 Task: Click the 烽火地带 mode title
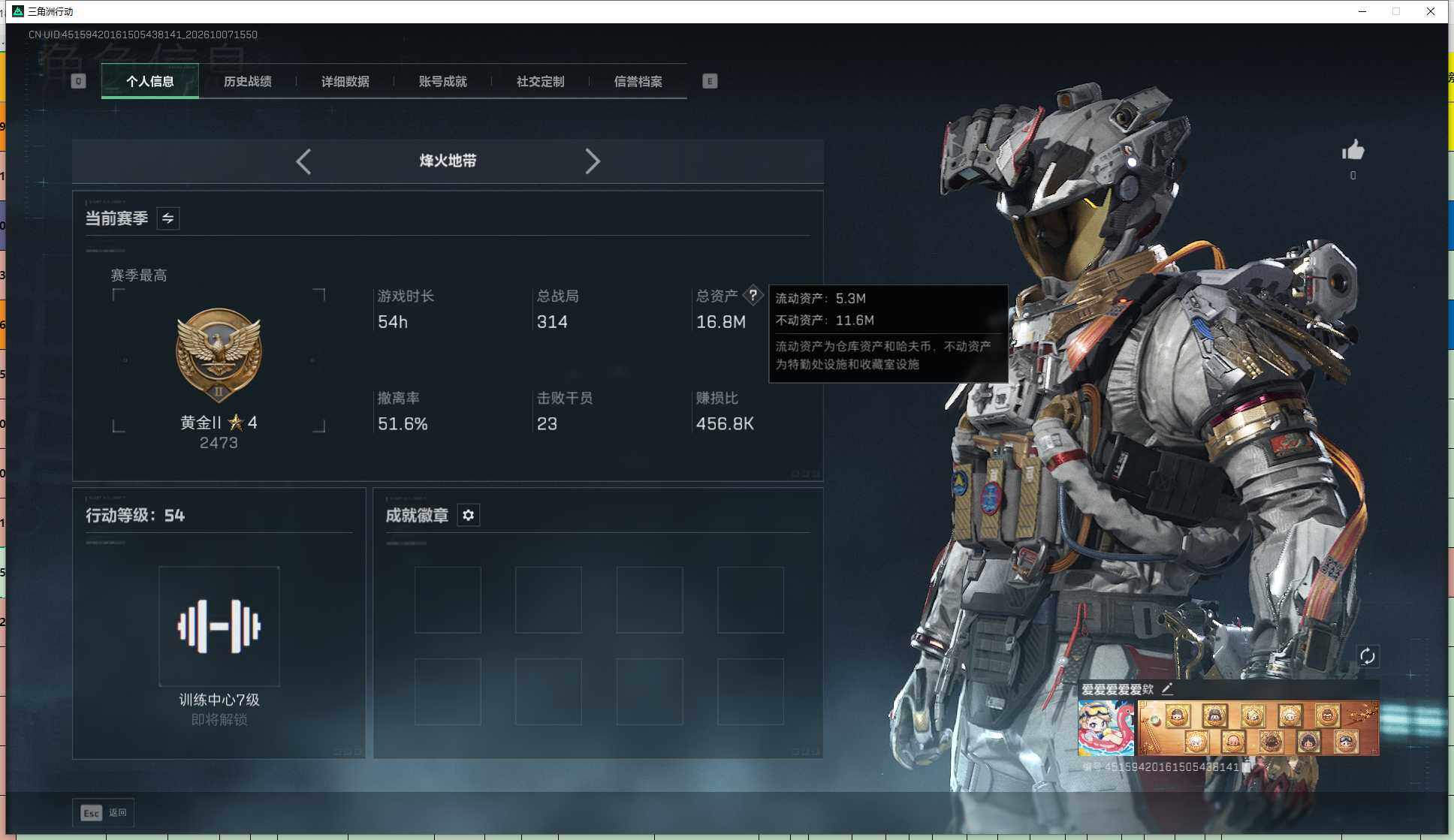click(448, 161)
